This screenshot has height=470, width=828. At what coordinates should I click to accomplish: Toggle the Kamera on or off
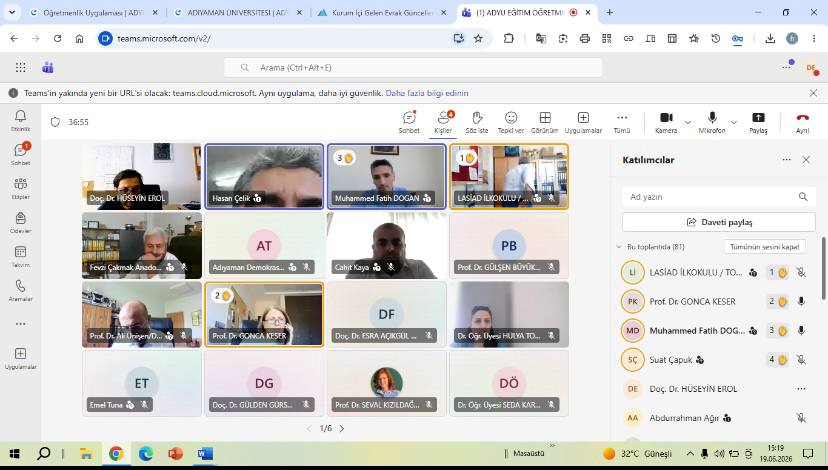[666, 122]
